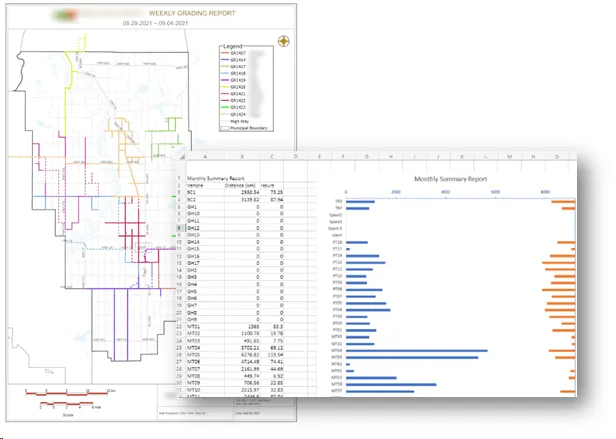Select the SC1 vehicle cell
Image resolution: width=616 pixels, height=439 pixels.
coord(205,192)
